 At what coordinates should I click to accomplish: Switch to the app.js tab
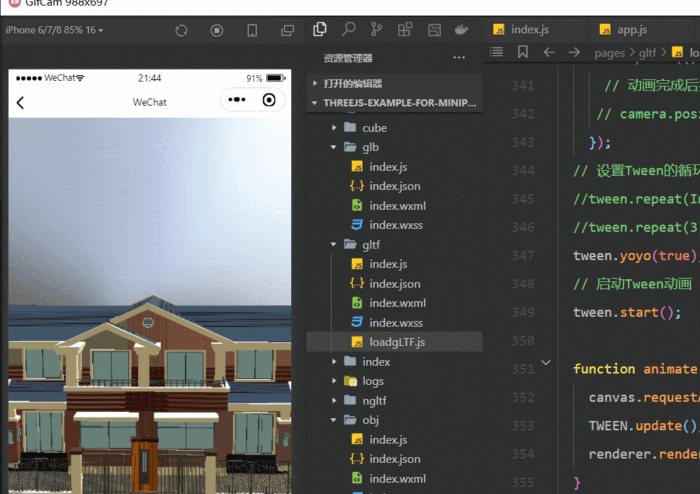pyautogui.click(x=627, y=29)
